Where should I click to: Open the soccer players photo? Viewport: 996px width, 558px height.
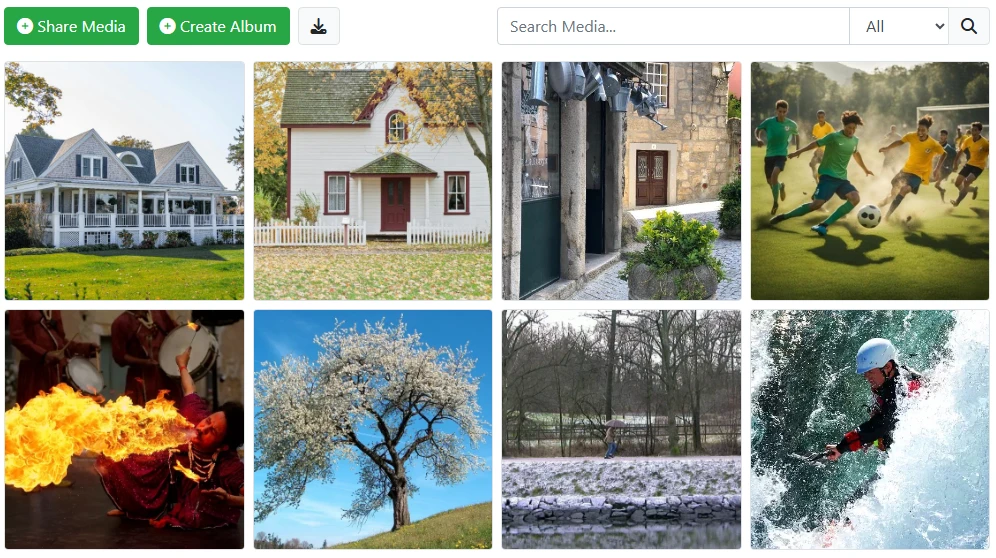[x=870, y=180]
